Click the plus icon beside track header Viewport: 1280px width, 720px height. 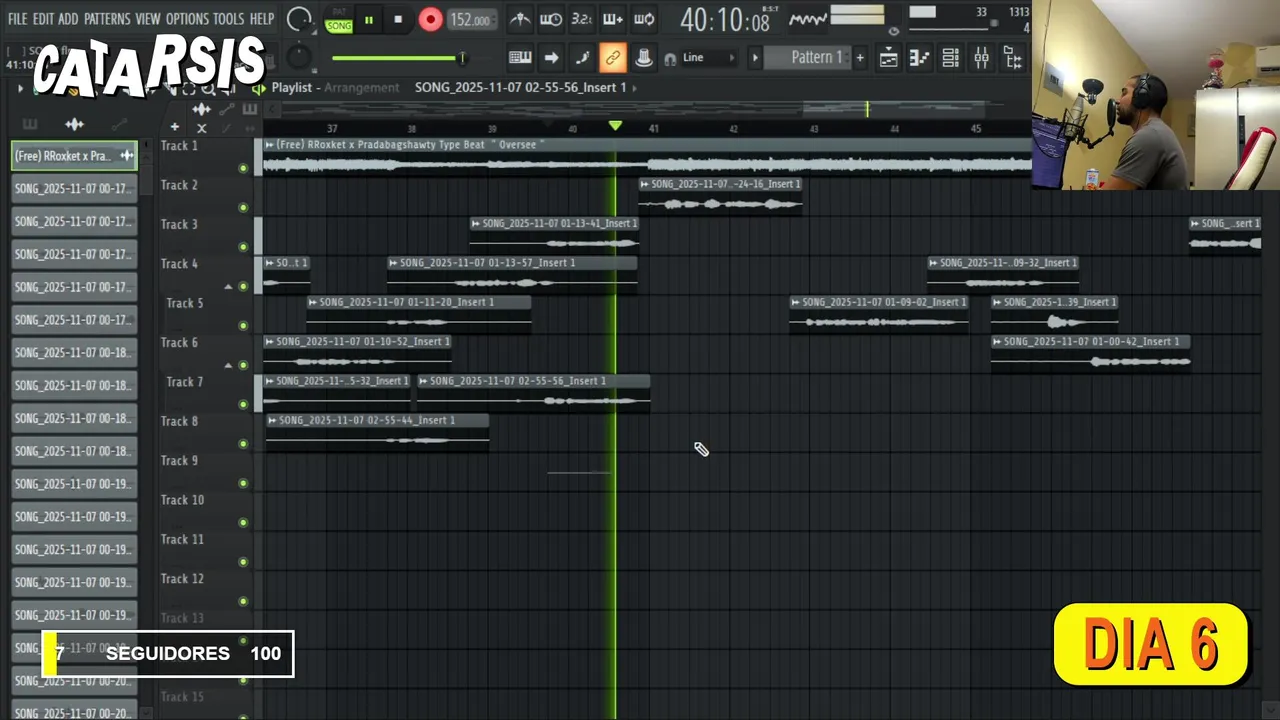pyautogui.click(x=174, y=127)
